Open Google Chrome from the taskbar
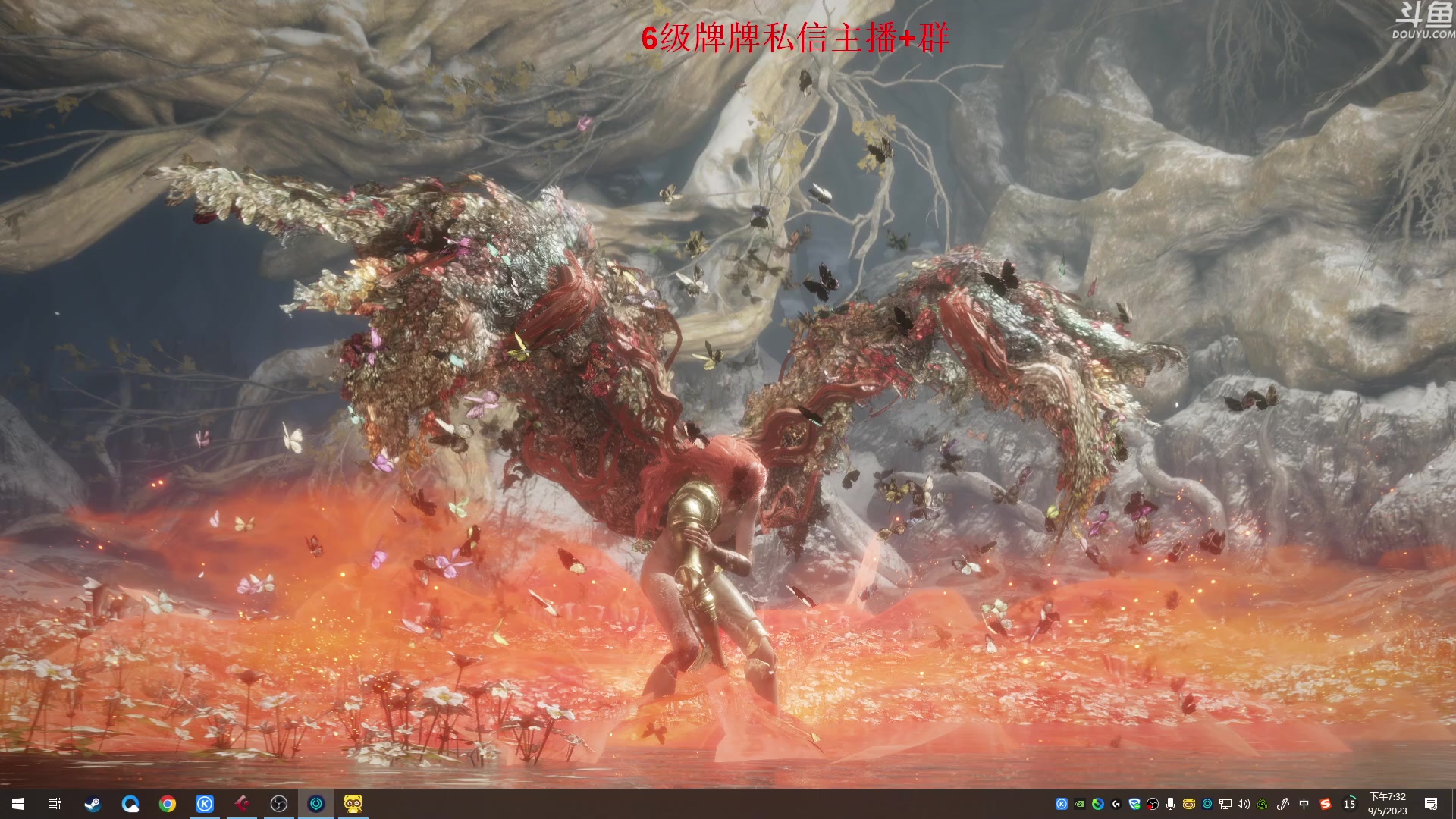 click(167, 804)
